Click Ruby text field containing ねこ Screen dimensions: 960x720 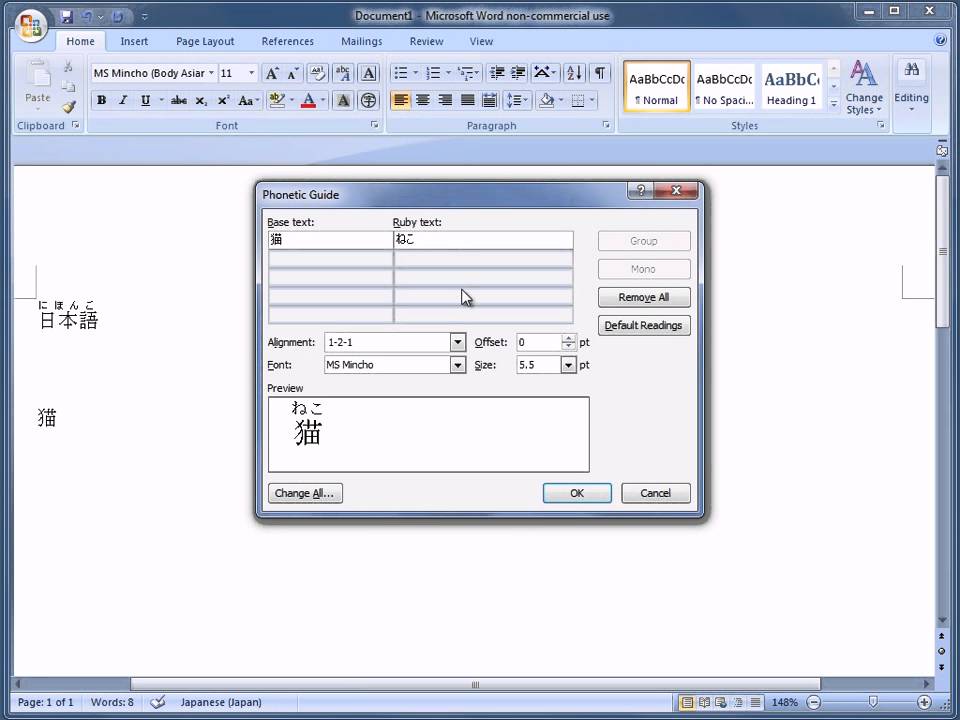pyautogui.click(x=483, y=240)
